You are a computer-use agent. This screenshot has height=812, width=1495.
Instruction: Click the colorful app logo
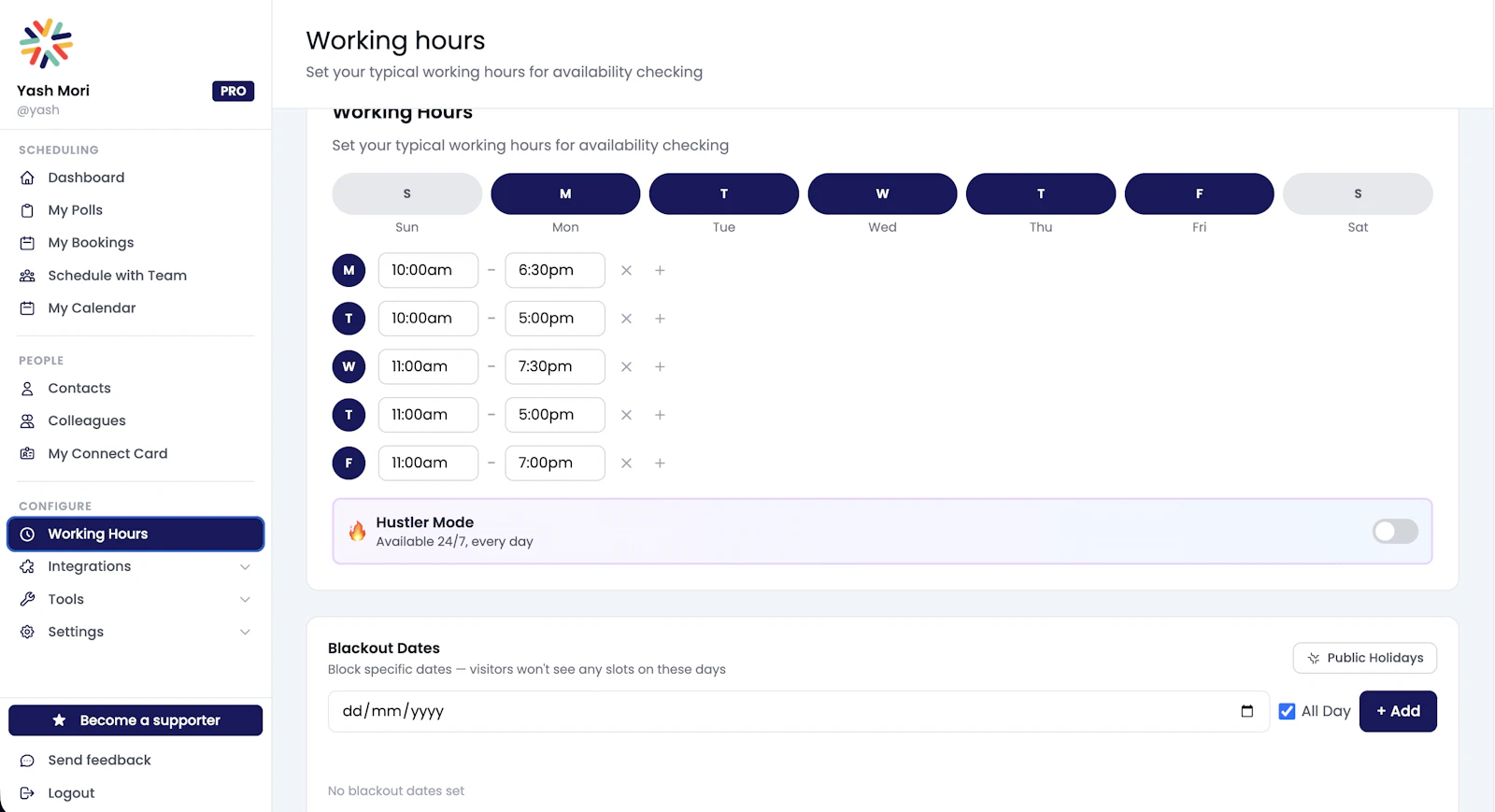[46, 44]
